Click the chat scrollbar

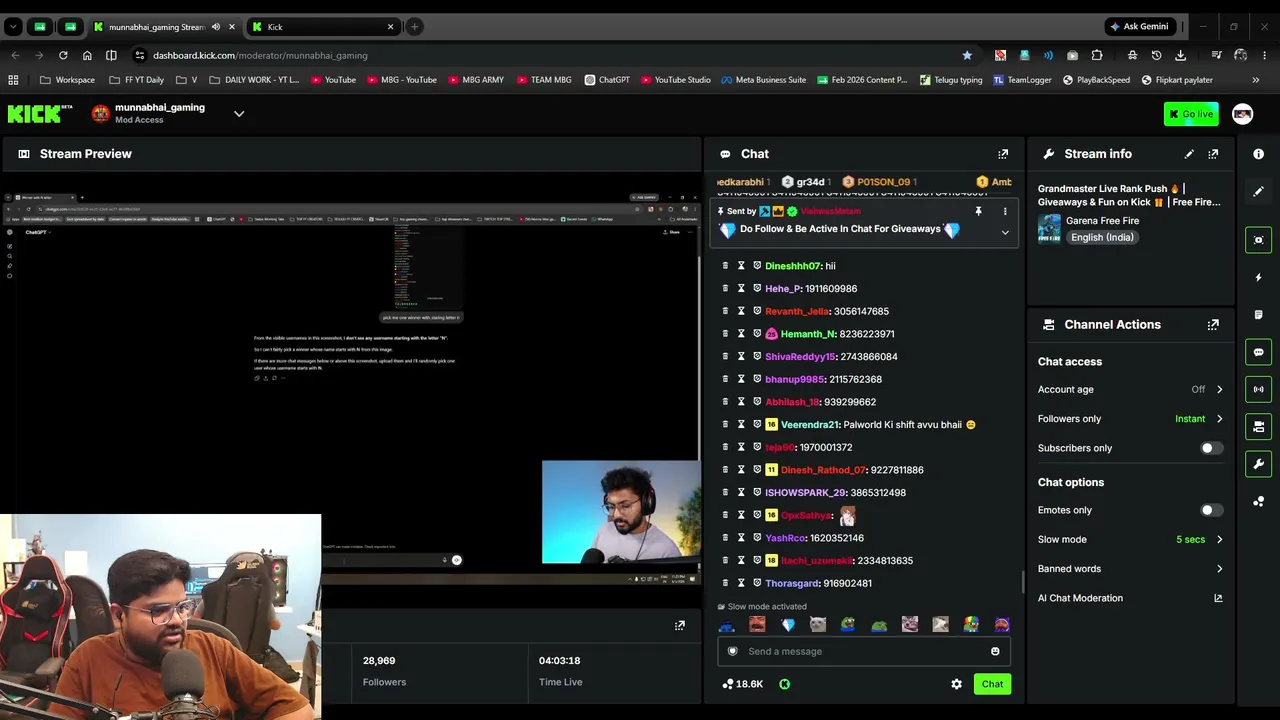click(x=1022, y=582)
